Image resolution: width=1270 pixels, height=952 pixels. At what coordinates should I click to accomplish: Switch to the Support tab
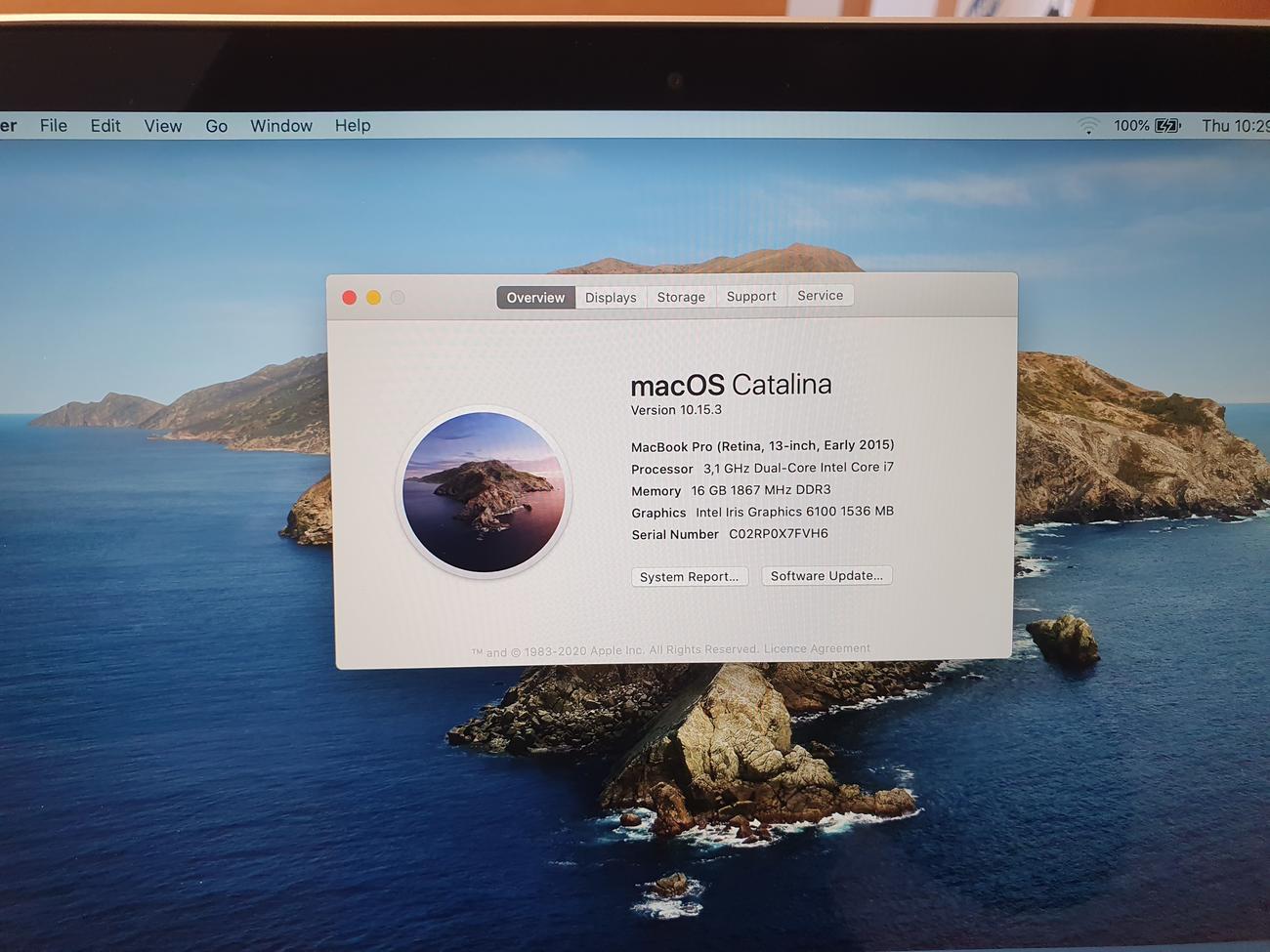pyautogui.click(x=751, y=296)
